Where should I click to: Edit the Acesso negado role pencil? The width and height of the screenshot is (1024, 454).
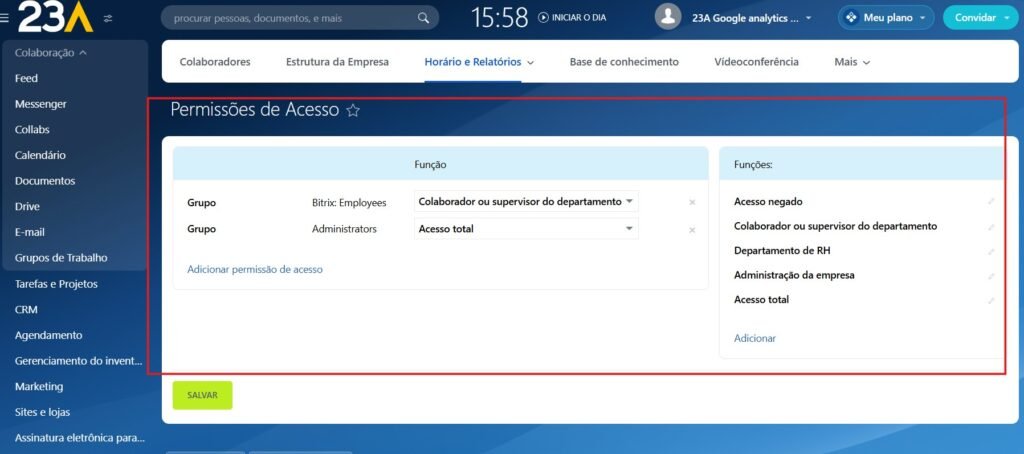tap(991, 201)
